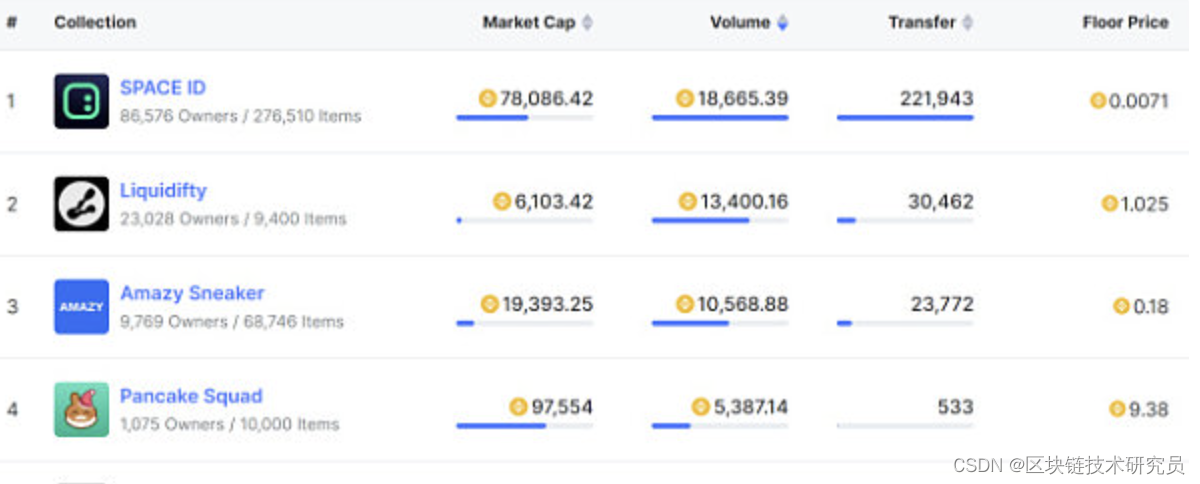Select Amazy Sneaker floor price 0.18
The height and width of the screenshot is (484, 1200).
(1150, 306)
